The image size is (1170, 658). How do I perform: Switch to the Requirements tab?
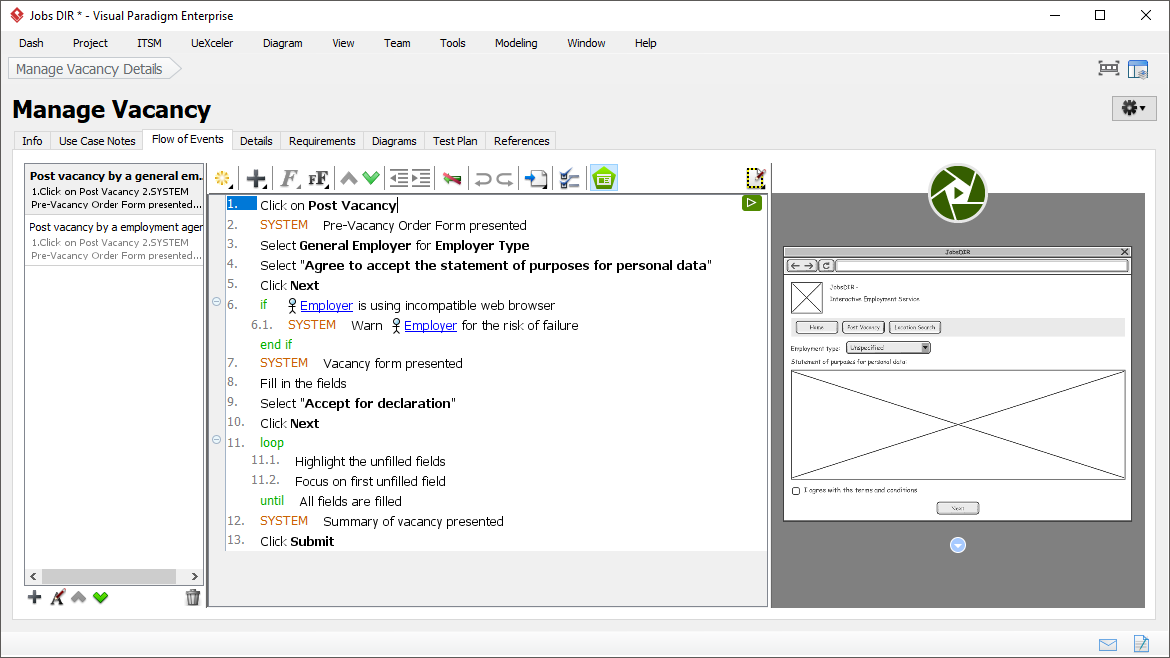(x=322, y=141)
